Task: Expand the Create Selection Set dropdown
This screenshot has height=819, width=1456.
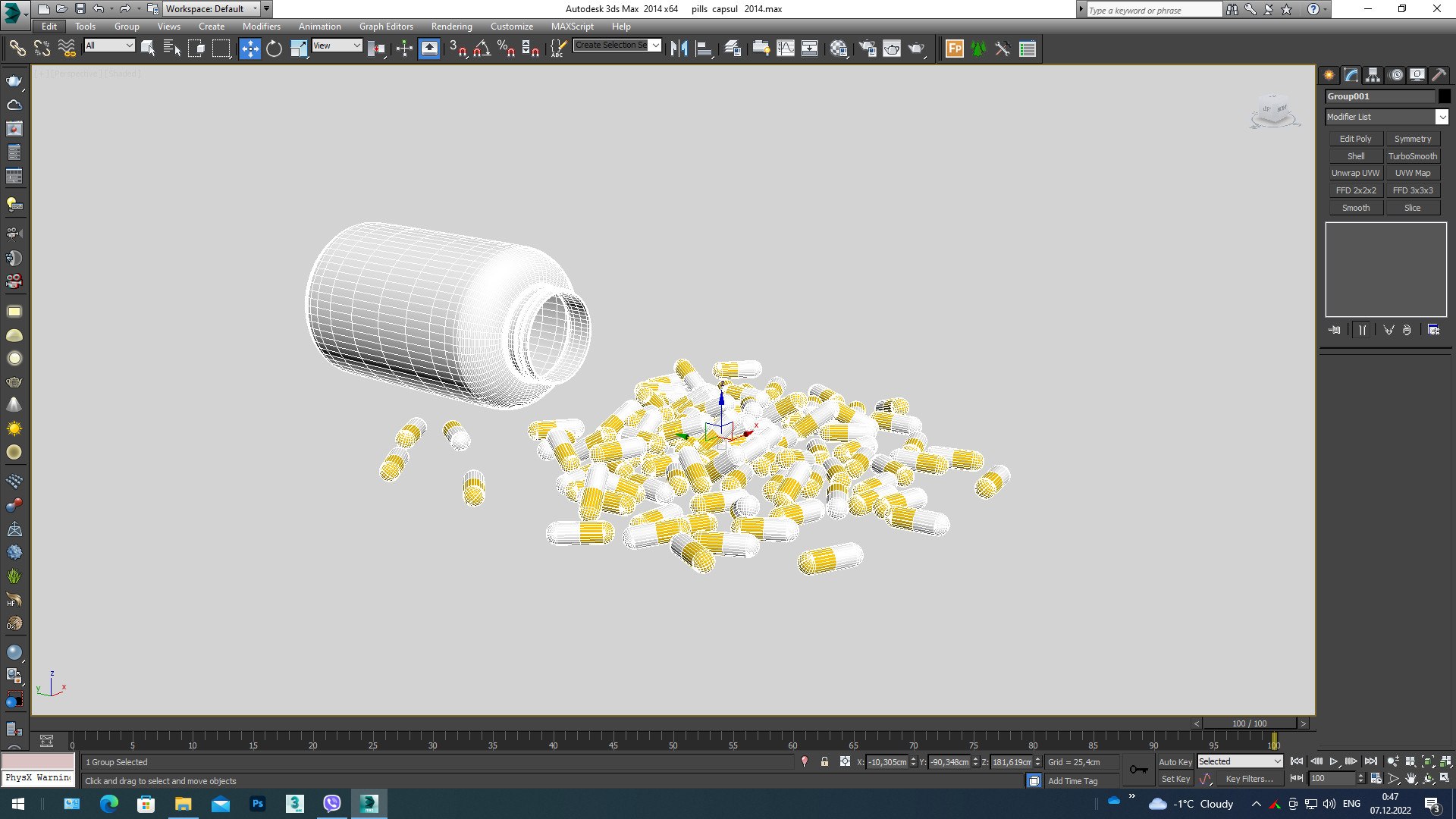Action: [x=656, y=45]
